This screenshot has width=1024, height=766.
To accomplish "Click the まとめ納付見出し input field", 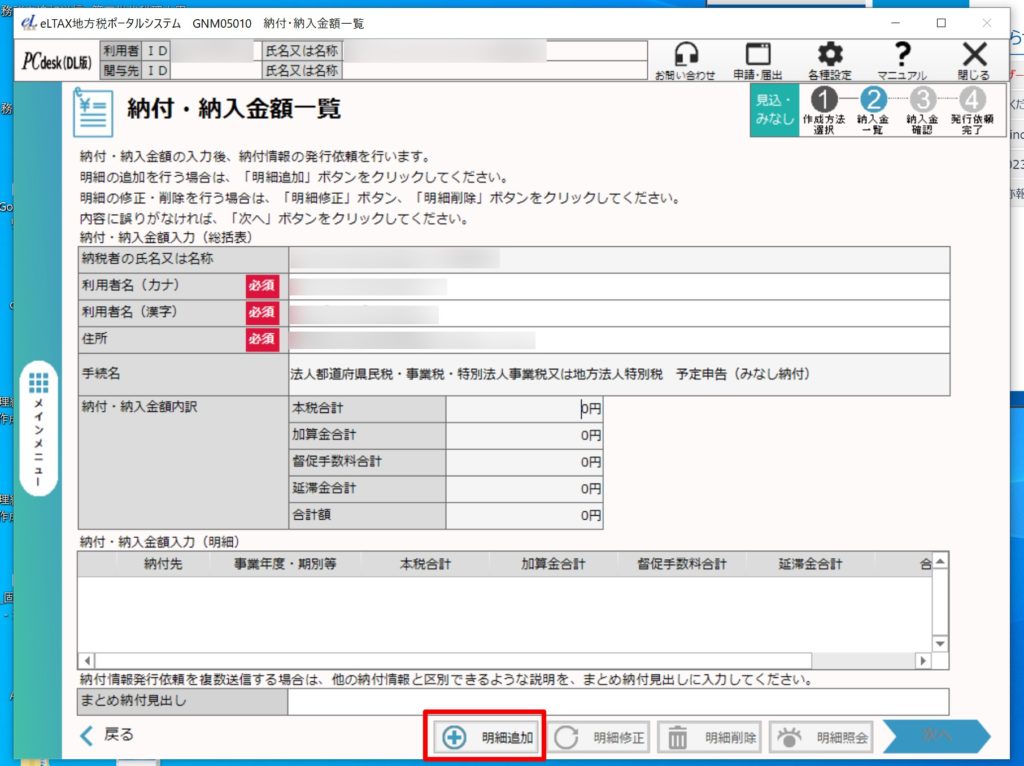I will click(x=617, y=702).
